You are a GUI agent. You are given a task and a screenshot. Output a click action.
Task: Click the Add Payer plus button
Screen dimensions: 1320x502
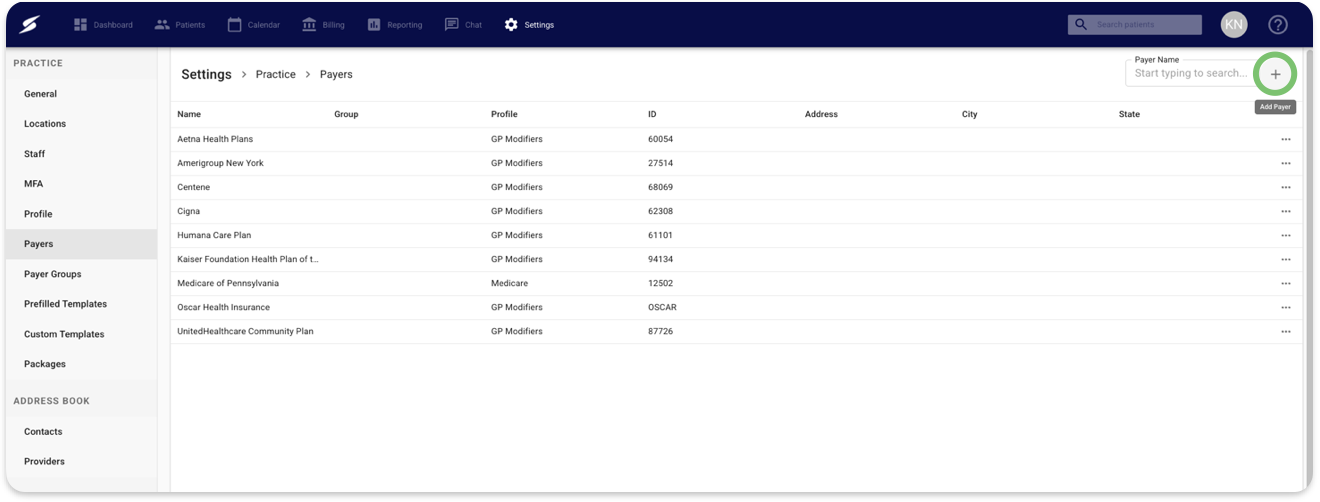(1275, 74)
